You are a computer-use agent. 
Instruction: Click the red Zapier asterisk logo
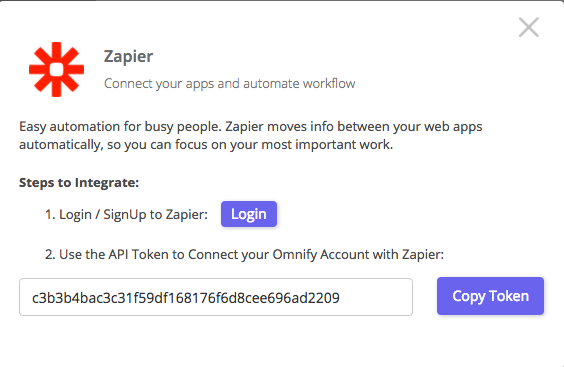[56, 69]
